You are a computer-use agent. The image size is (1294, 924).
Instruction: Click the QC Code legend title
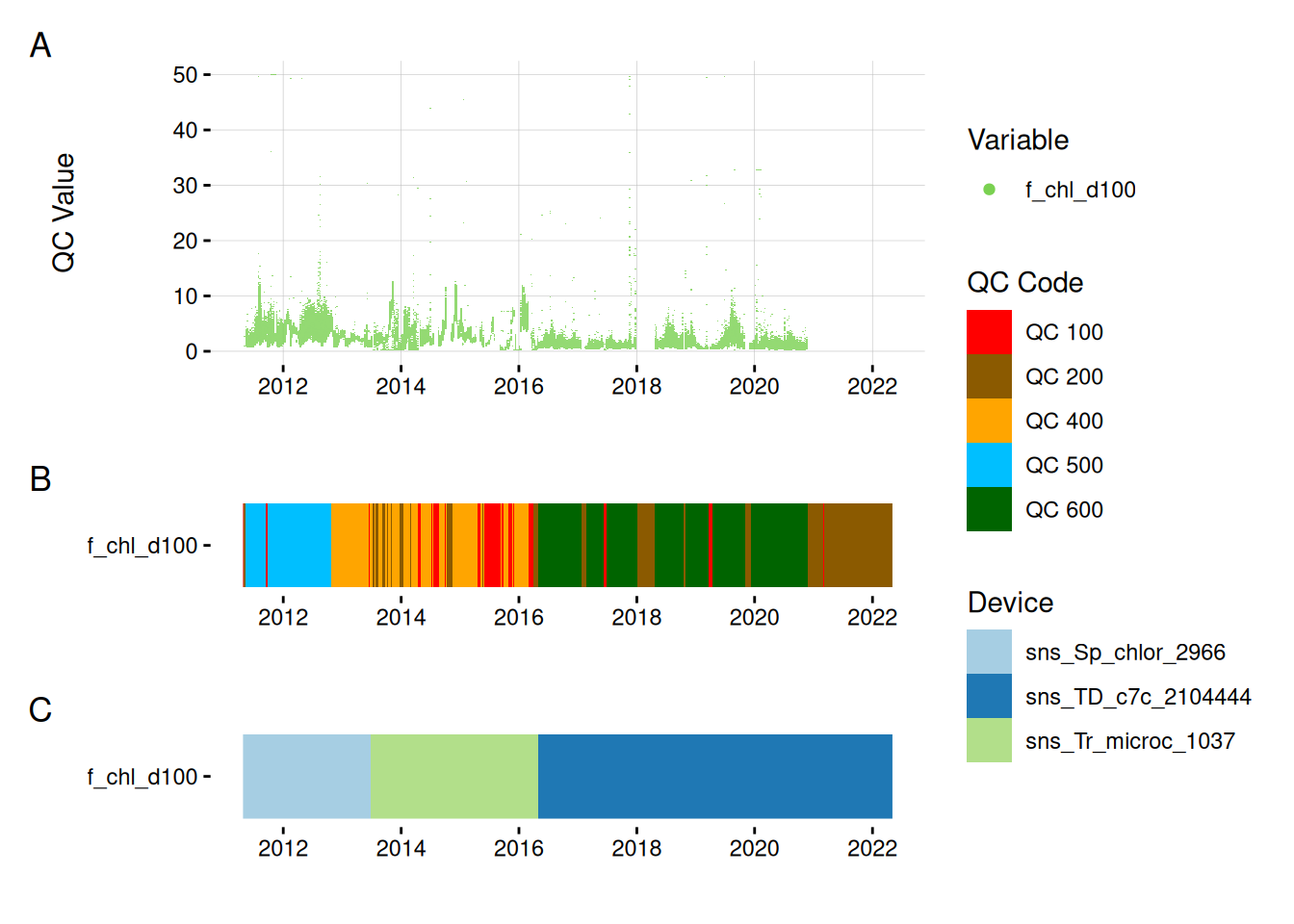tap(1024, 283)
